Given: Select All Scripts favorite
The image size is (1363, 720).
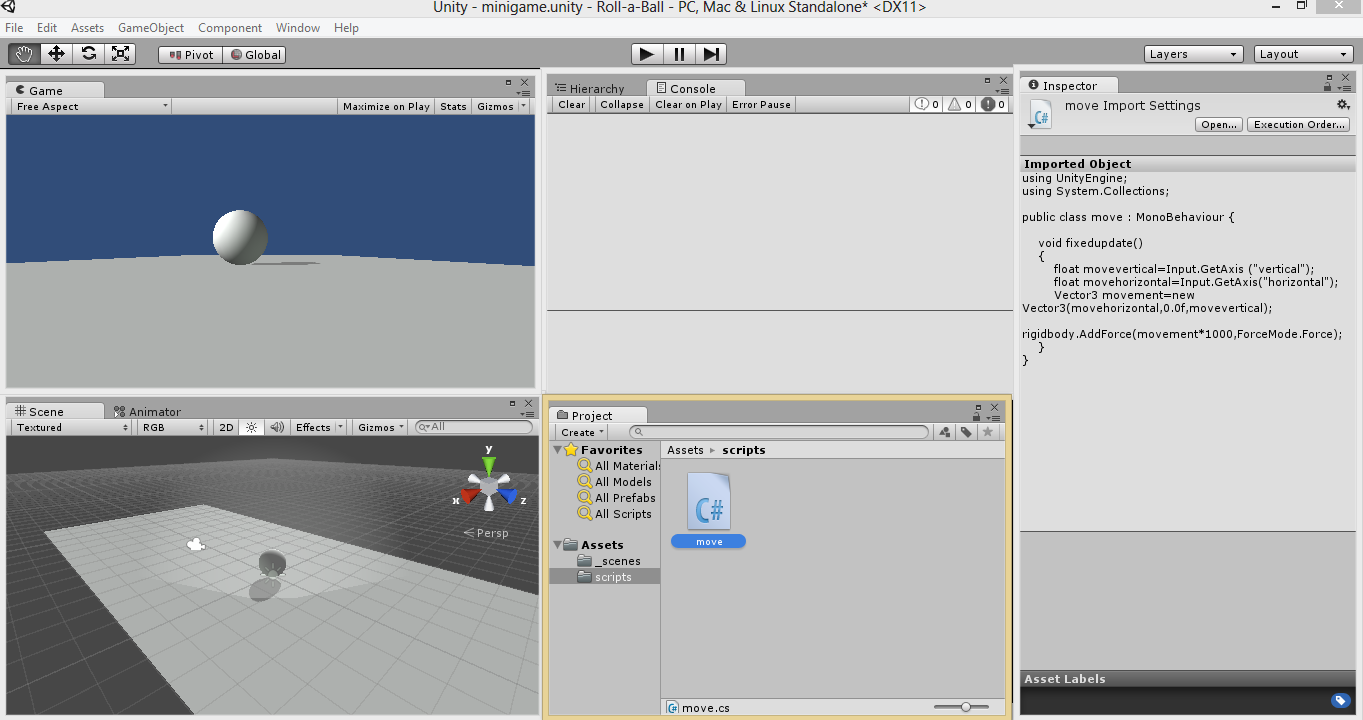Looking at the screenshot, I should coord(614,514).
